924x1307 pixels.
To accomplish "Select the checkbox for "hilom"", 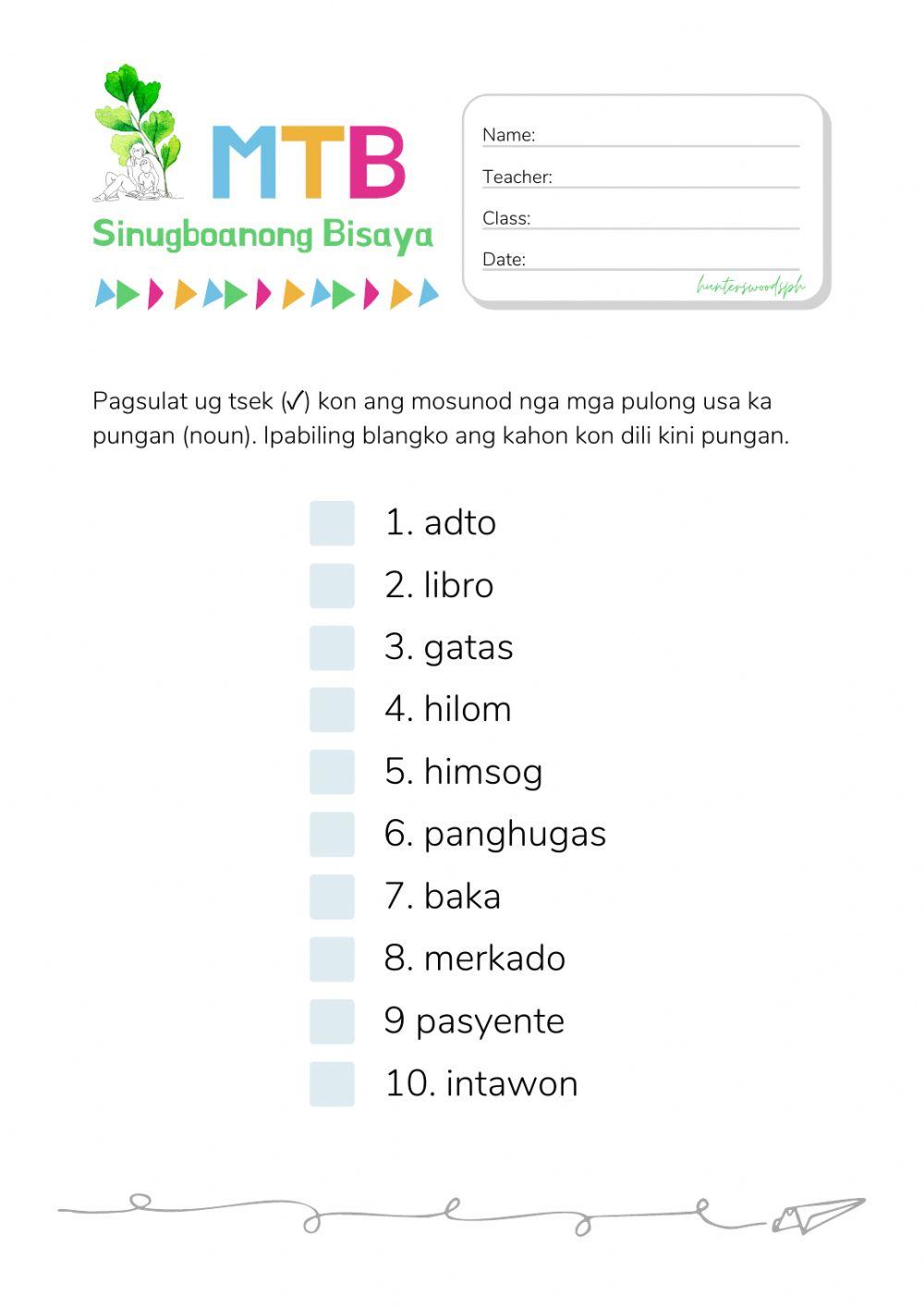I will tap(332, 710).
